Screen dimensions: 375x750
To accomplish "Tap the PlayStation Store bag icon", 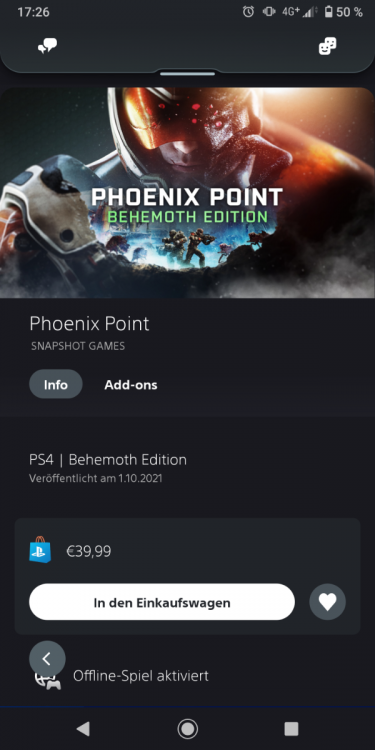I will pos(40,550).
